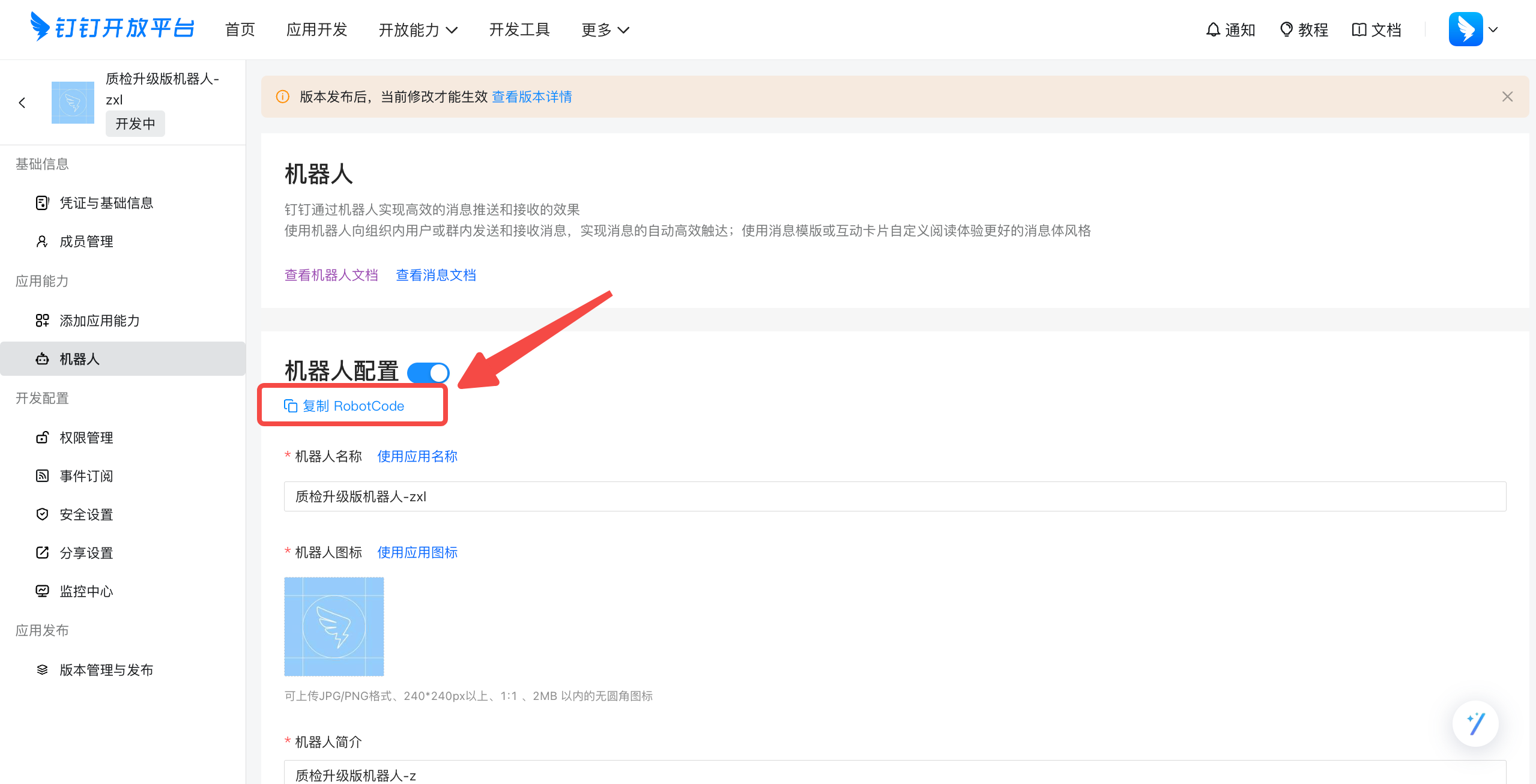This screenshot has width=1536, height=784.
Task: Click the 复制 RobotCode link
Action: (353, 406)
